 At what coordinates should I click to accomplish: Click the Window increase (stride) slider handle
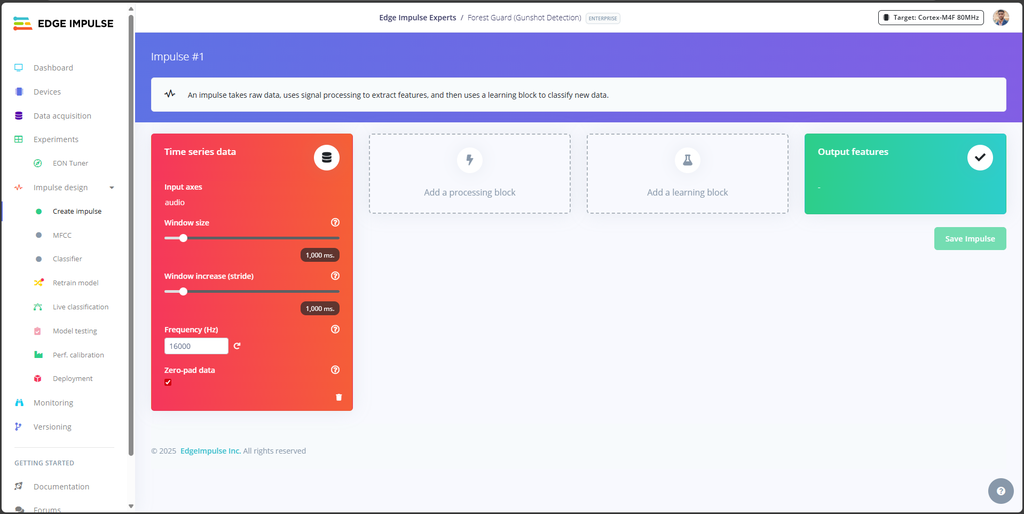click(x=183, y=291)
